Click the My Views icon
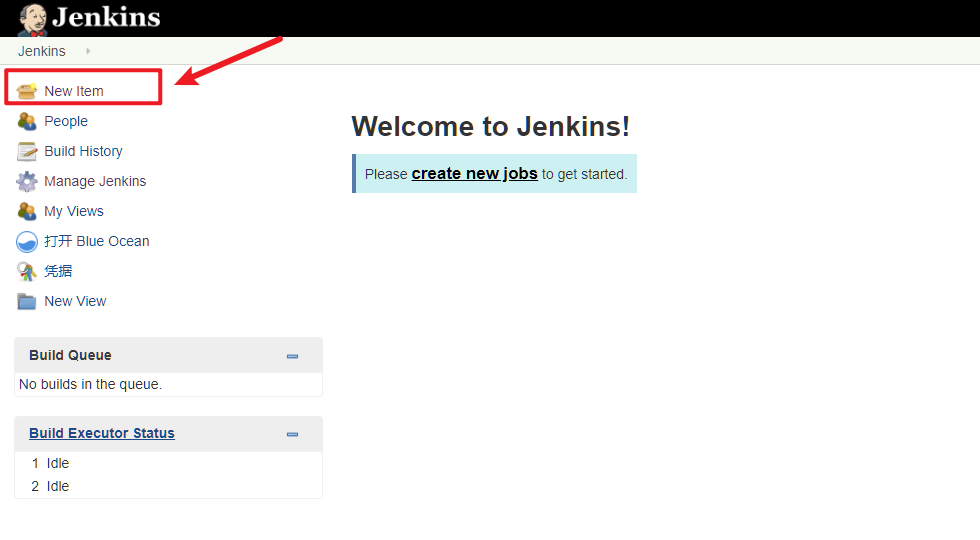This screenshot has height=540, width=980. tap(27, 211)
